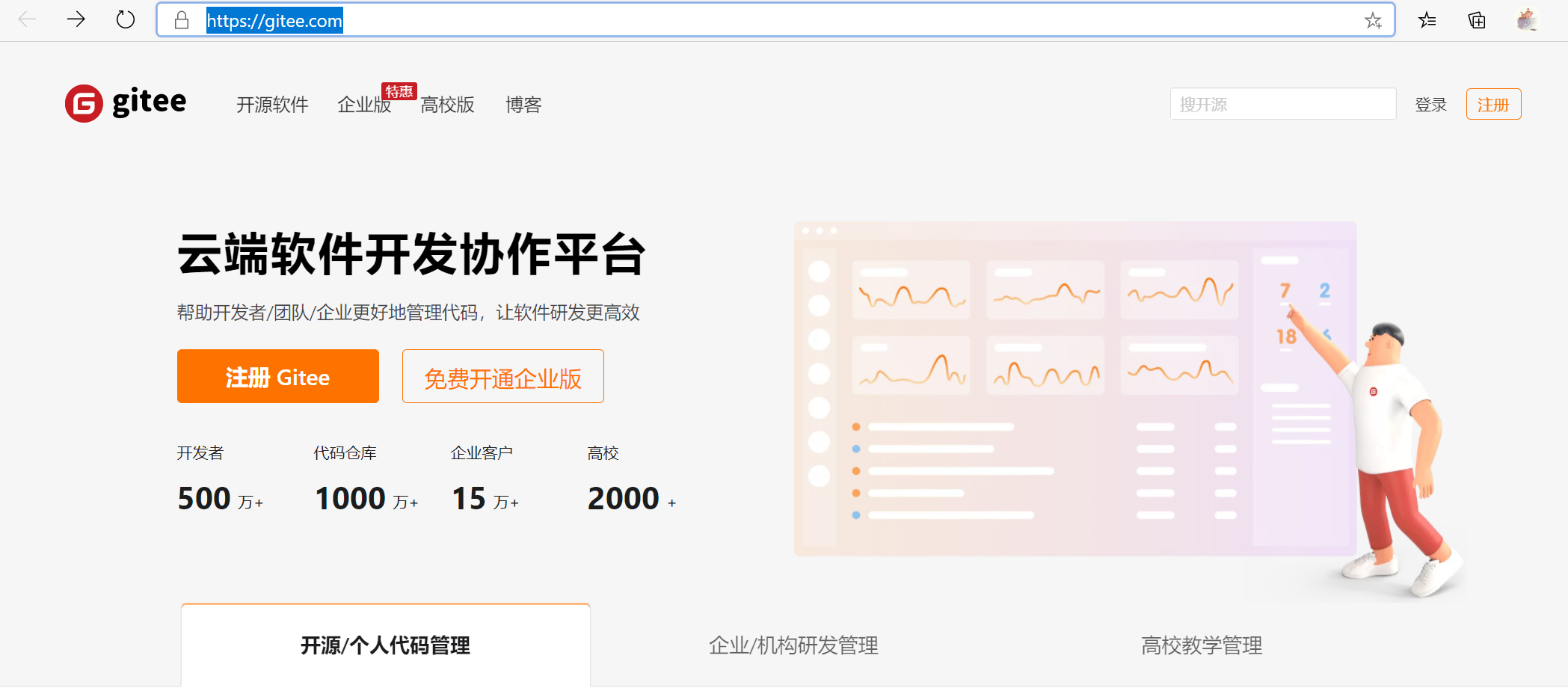This screenshot has width=1568, height=697.
Task: Click the 企业客户 label
Action: pos(482,452)
